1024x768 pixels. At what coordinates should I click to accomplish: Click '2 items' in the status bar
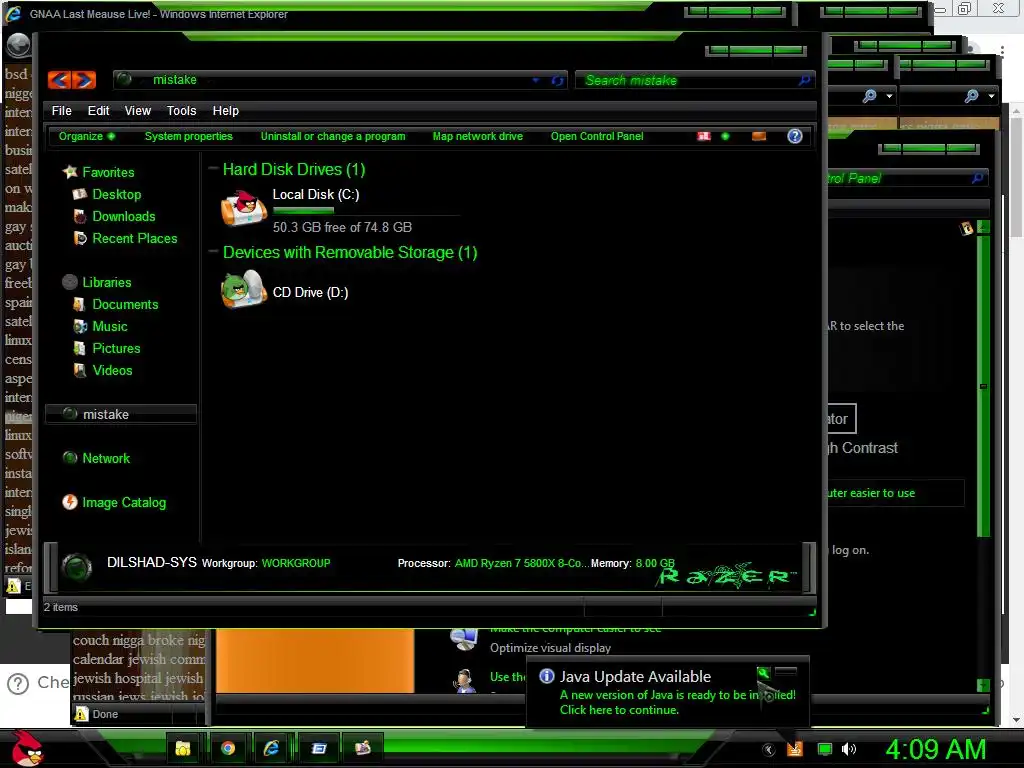[61, 607]
